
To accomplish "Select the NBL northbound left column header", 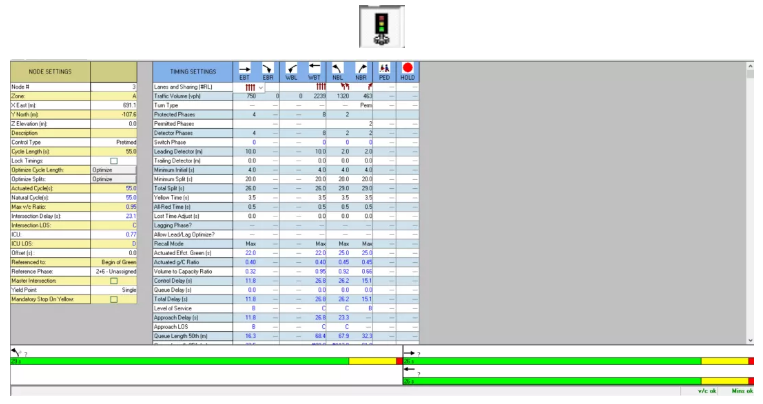I will pyautogui.click(x=338, y=72).
